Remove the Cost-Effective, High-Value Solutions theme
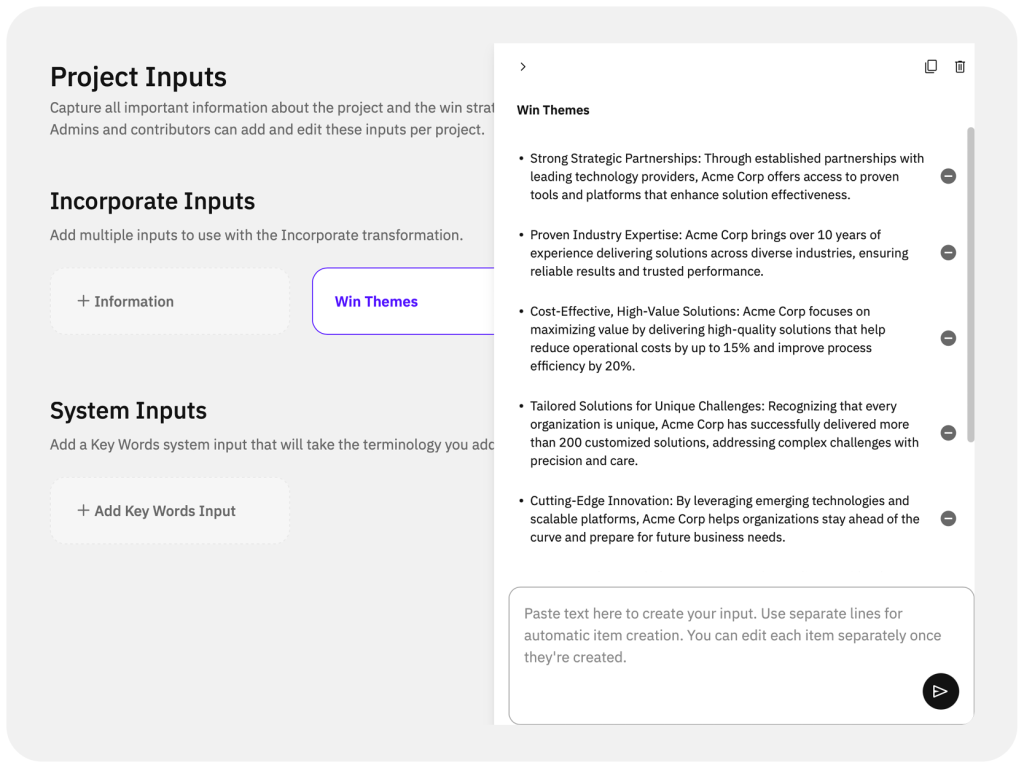Image resolution: width=1024 pixels, height=768 pixels. point(948,338)
